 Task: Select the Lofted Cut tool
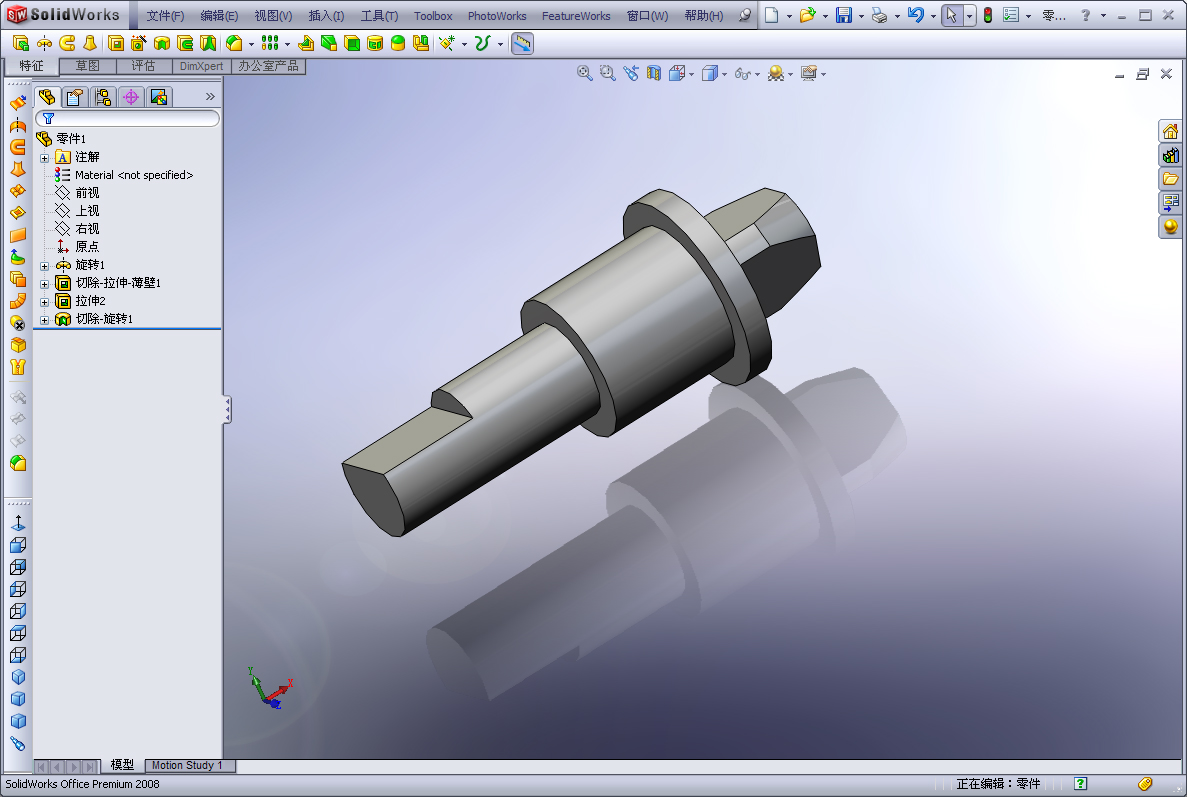click(x=207, y=43)
